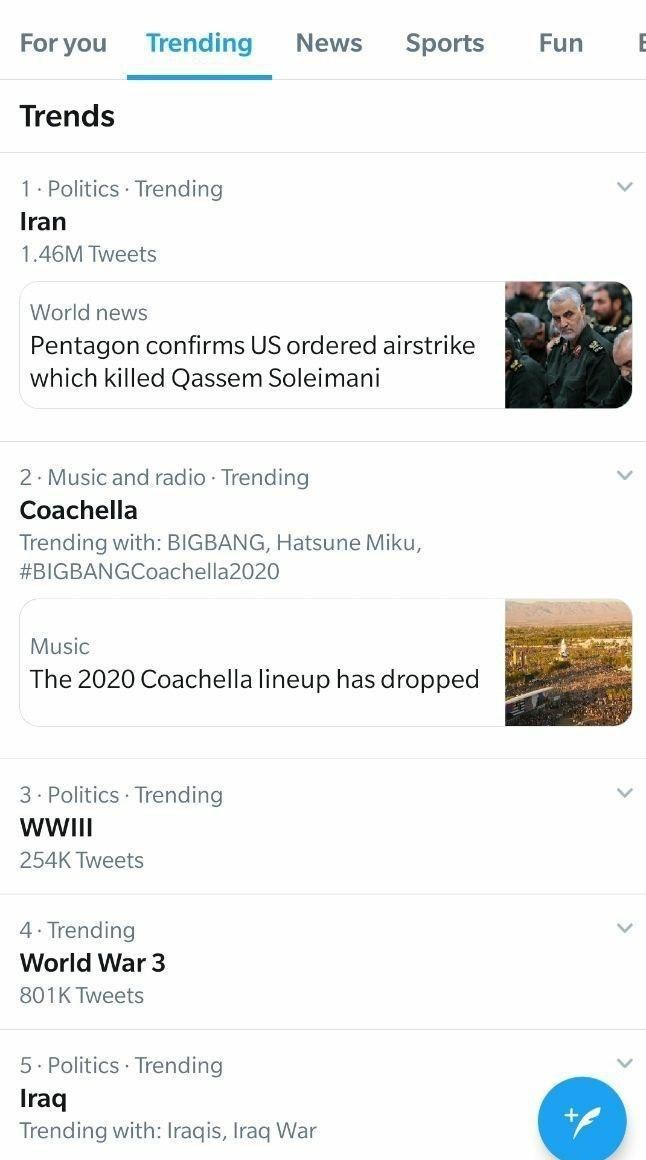
Task: Switch to the Fun tab
Action: (561, 43)
